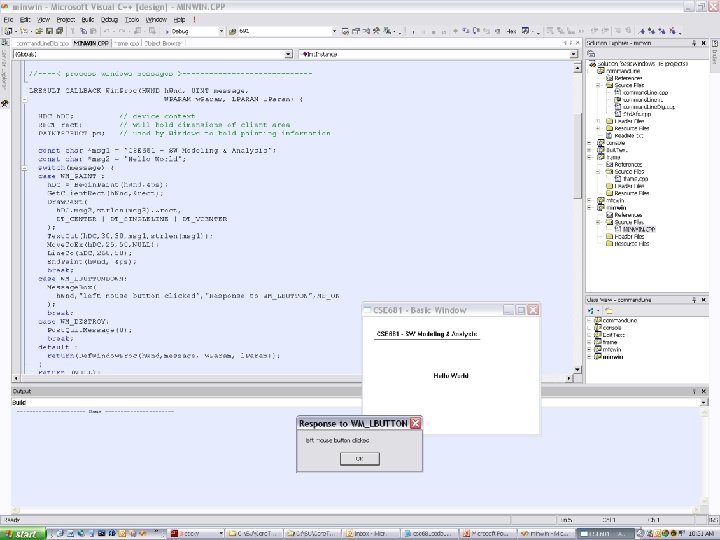Open the Globals scope dropdown

(x=286, y=54)
